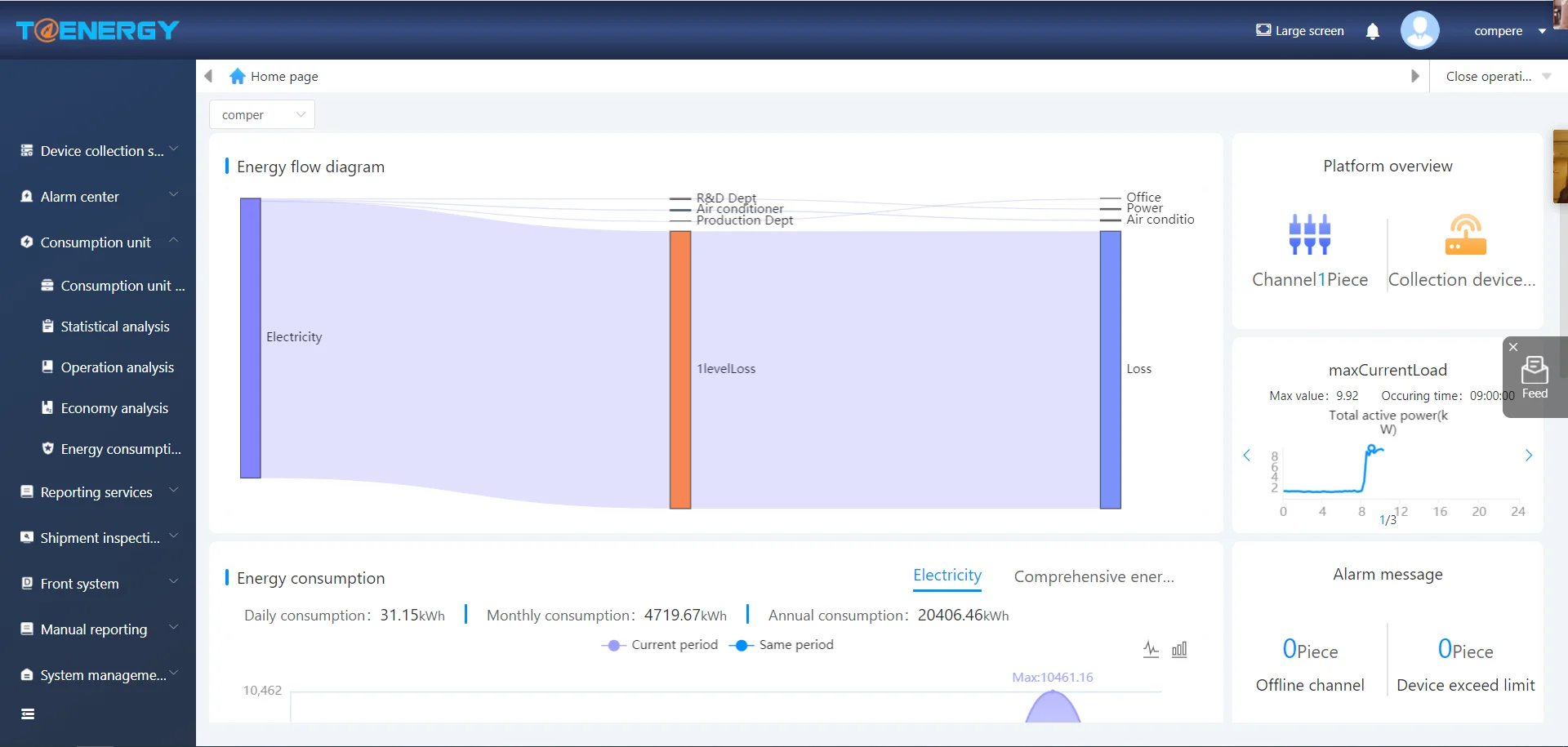Show previous maxCurrentLoad chart
The width and height of the screenshot is (1568, 747).
pyautogui.click(x=1247, y=456)
